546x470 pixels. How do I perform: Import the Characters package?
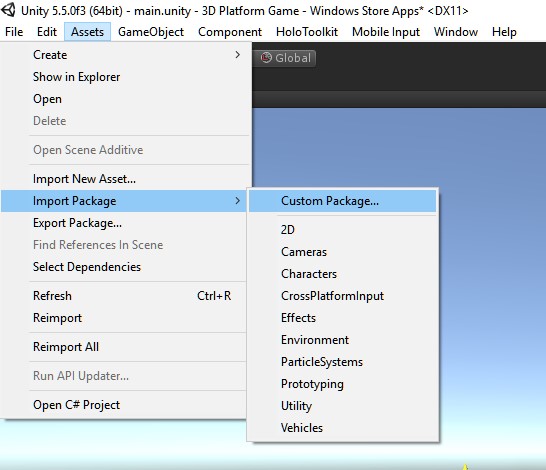pyautogui.click(x=343, y=274)
